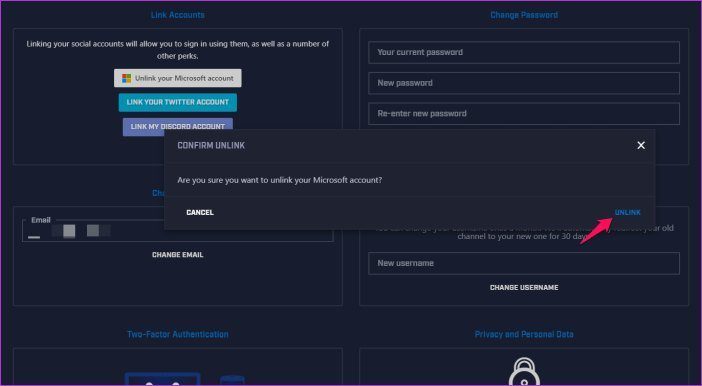Click the CHANGE EMAIL button
This screenshot has width=702, height=386.
click(178, 255)
